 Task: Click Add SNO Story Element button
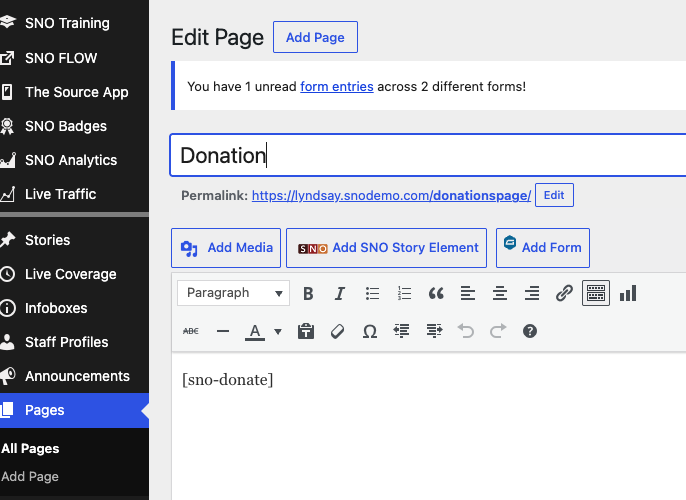(386, 248)
